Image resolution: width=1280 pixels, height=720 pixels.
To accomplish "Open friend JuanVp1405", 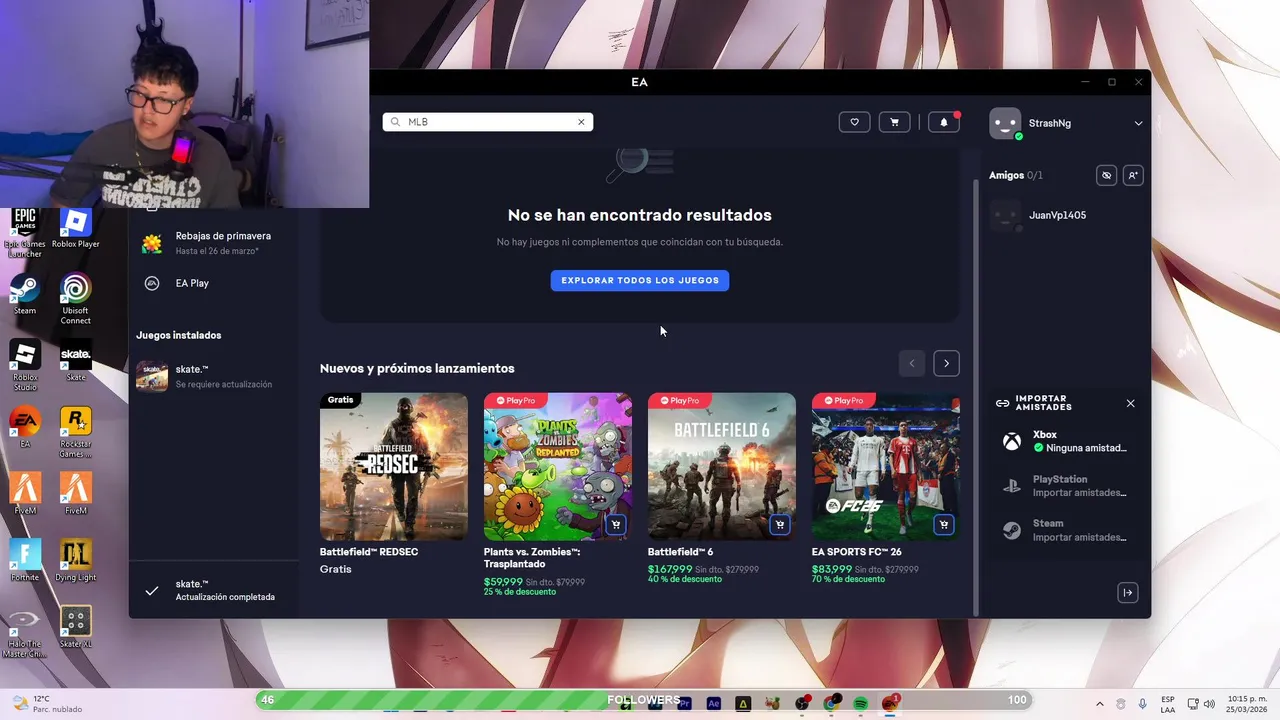I will 1065,215.
